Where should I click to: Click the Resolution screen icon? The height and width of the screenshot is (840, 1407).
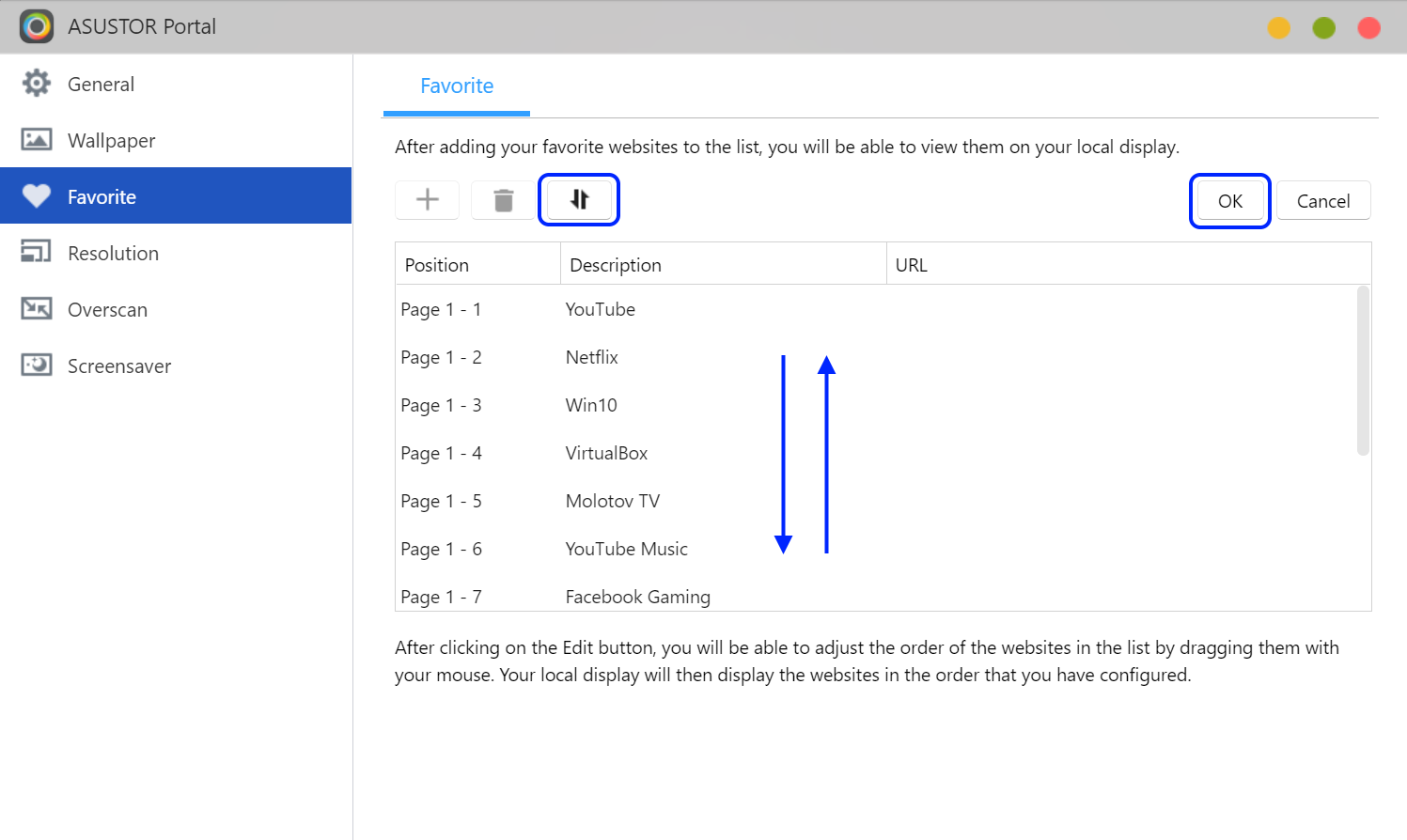pos(37,252)
